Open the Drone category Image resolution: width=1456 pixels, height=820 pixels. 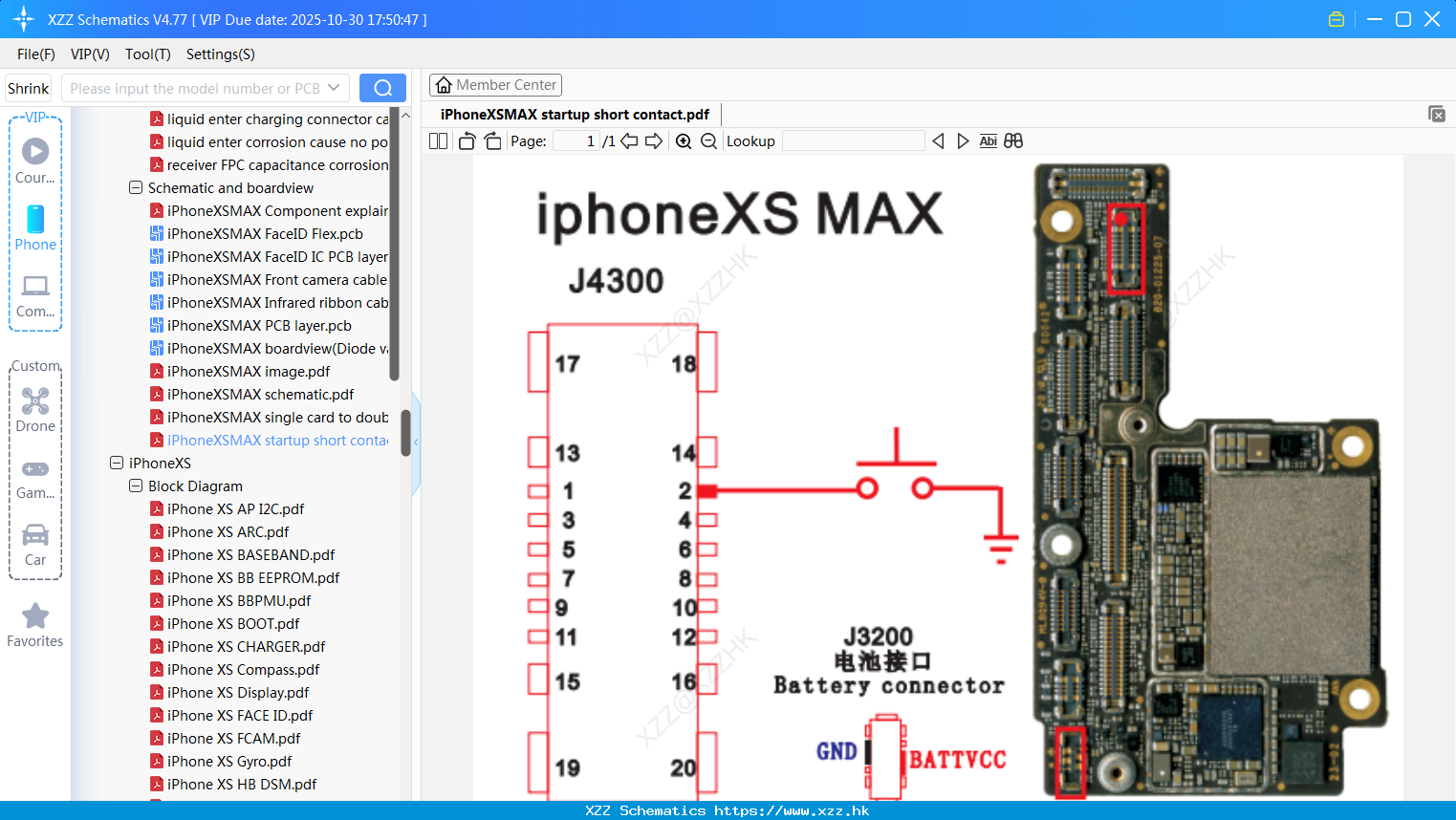(x=35, y=411)
